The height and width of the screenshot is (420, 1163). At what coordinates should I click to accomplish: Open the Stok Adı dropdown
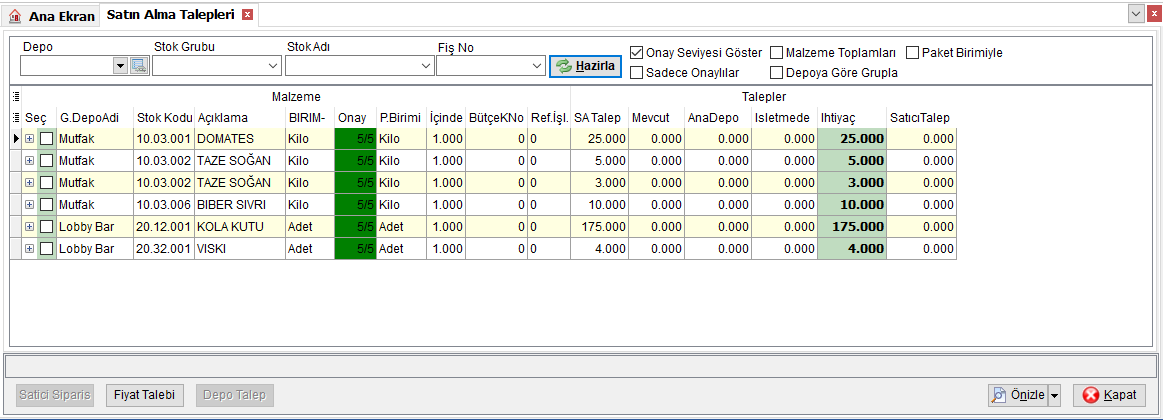pos(426,66)
